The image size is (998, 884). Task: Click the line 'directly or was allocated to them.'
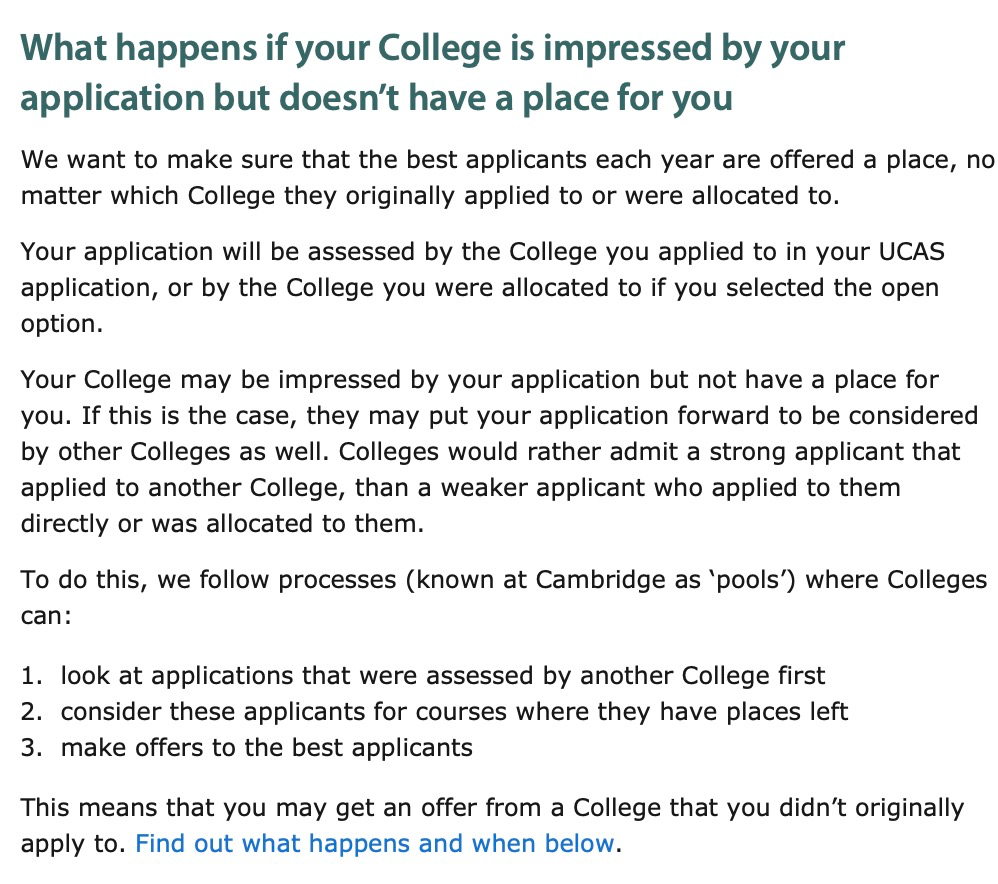coord(222,524)
